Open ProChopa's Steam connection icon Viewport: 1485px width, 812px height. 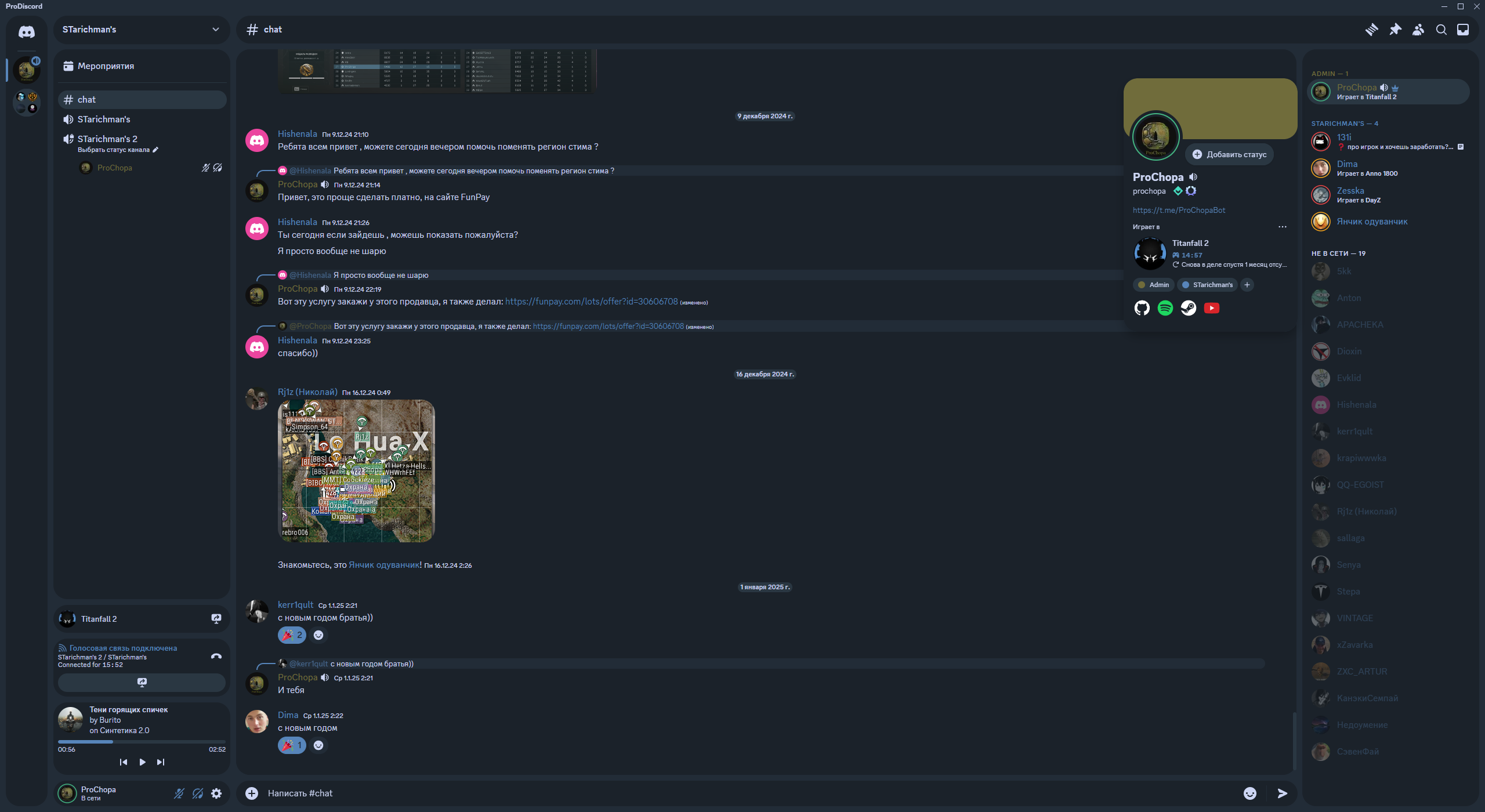(1188, 308)
